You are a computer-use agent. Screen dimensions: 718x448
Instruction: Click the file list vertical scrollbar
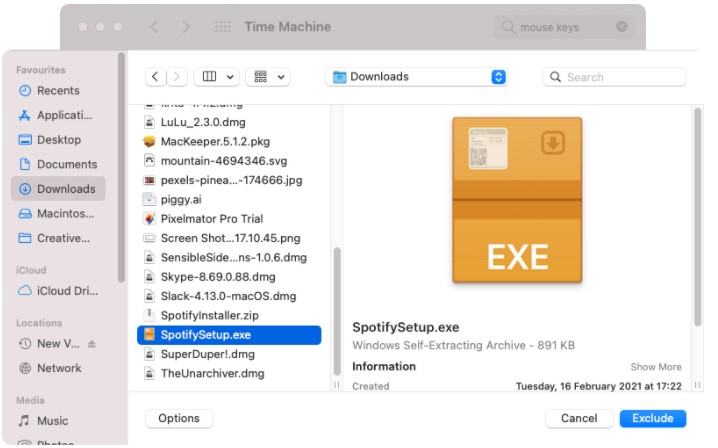pyautogui.click(x=337, y=311)
